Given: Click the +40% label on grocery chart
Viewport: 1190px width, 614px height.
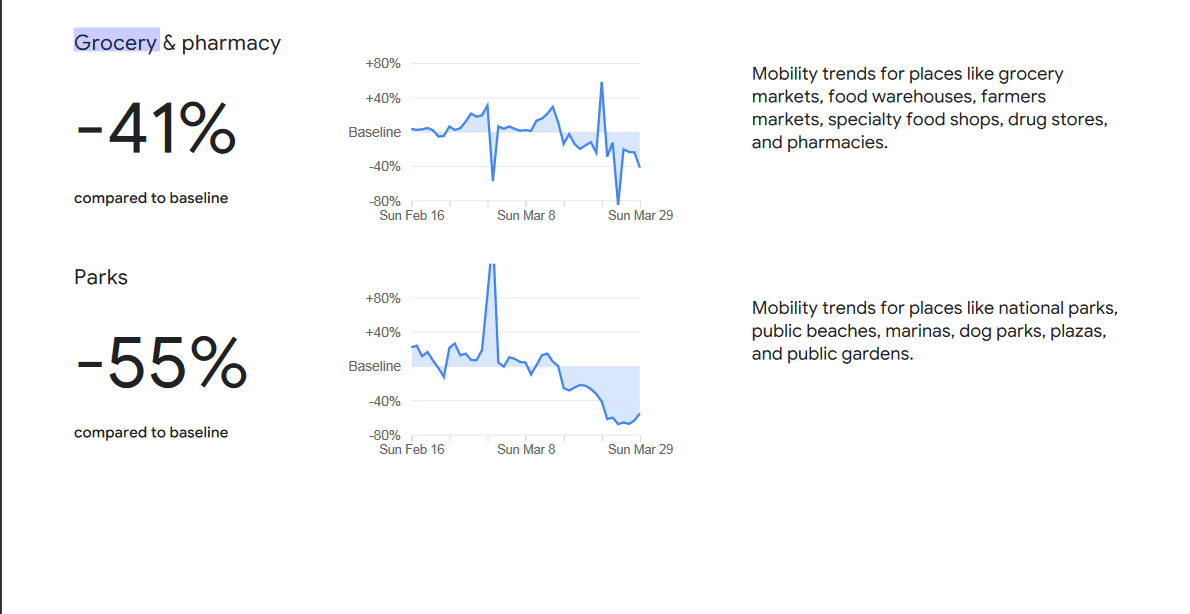Looking at the screenshot, I should [384, 98].
